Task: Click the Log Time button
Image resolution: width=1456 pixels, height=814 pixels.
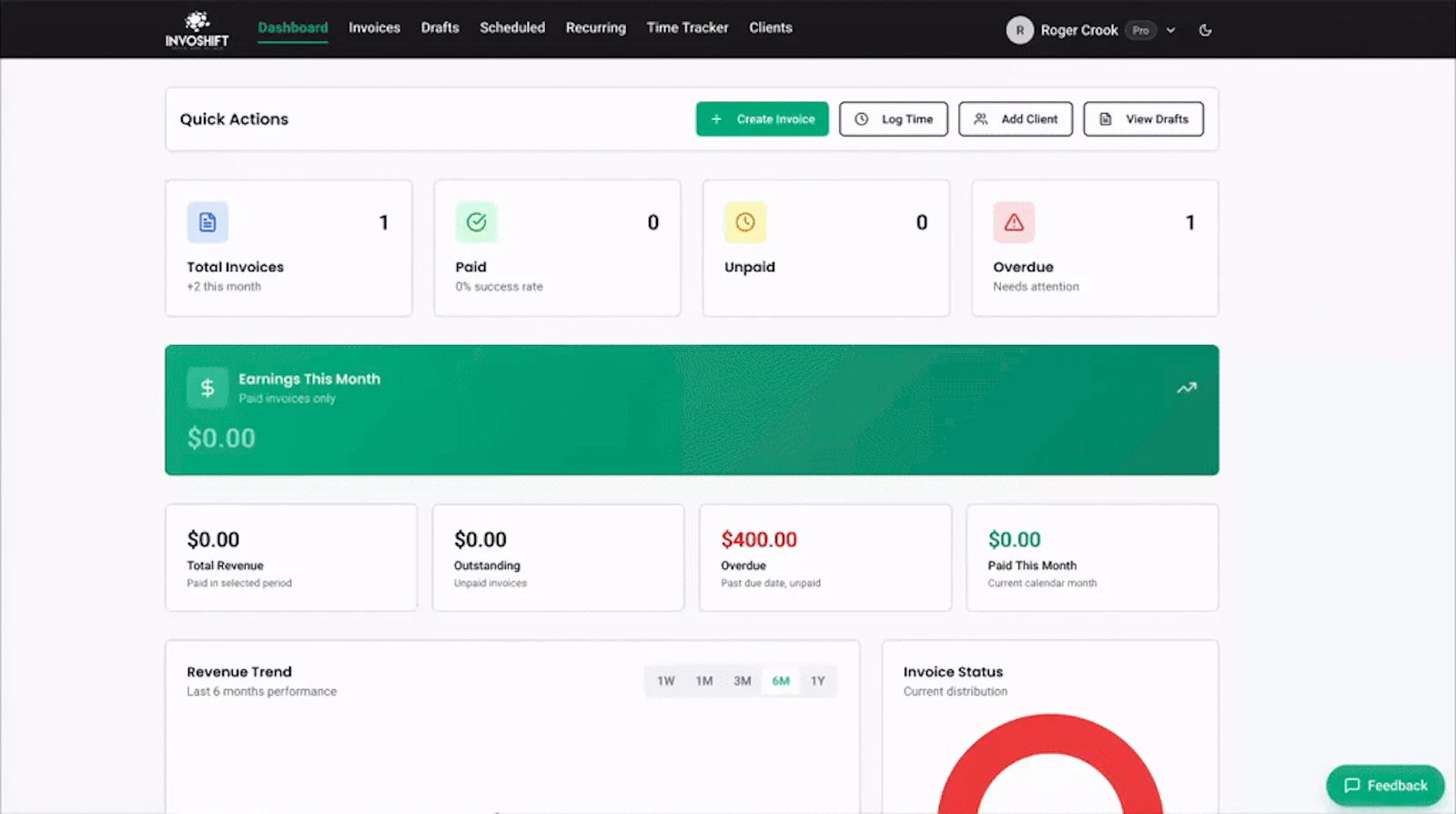Action: click(x=894, y=119)
